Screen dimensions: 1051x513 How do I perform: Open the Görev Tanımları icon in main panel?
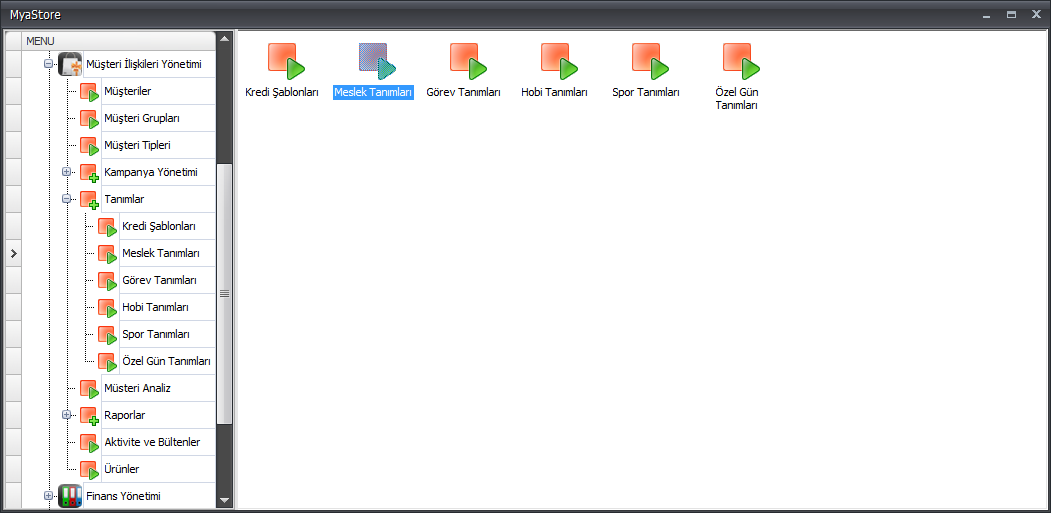[465, 62]
